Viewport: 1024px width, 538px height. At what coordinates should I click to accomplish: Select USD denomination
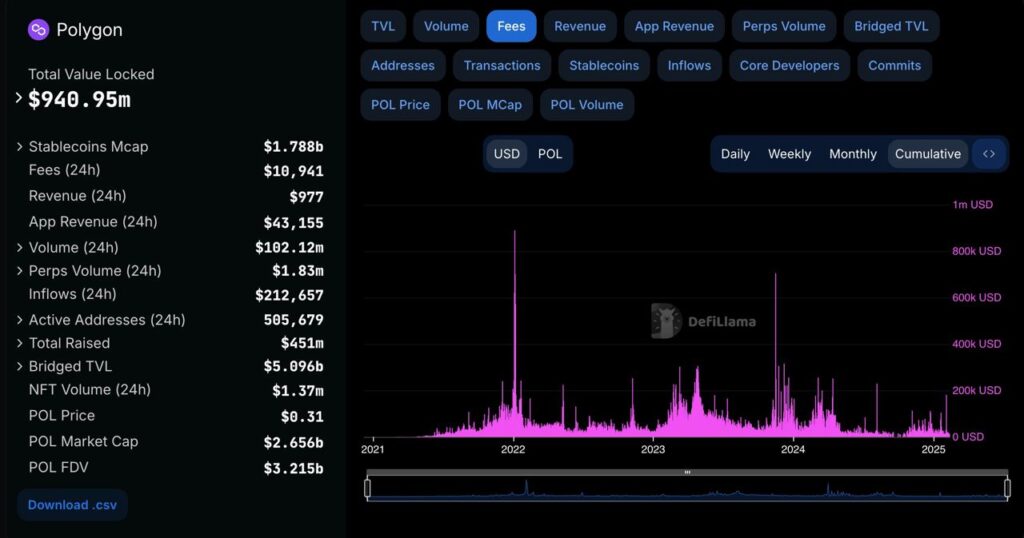click(506, 154)
